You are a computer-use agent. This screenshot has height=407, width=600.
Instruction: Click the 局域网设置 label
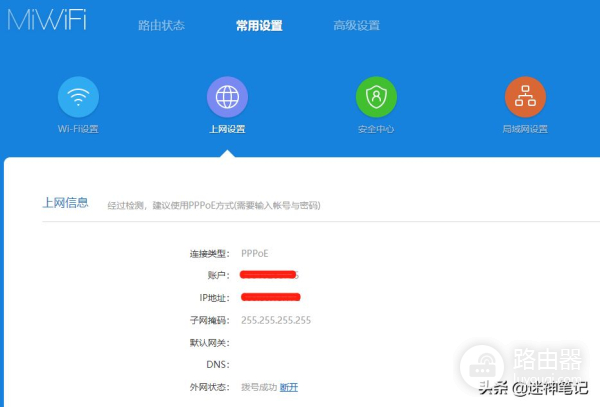[525, 129]
